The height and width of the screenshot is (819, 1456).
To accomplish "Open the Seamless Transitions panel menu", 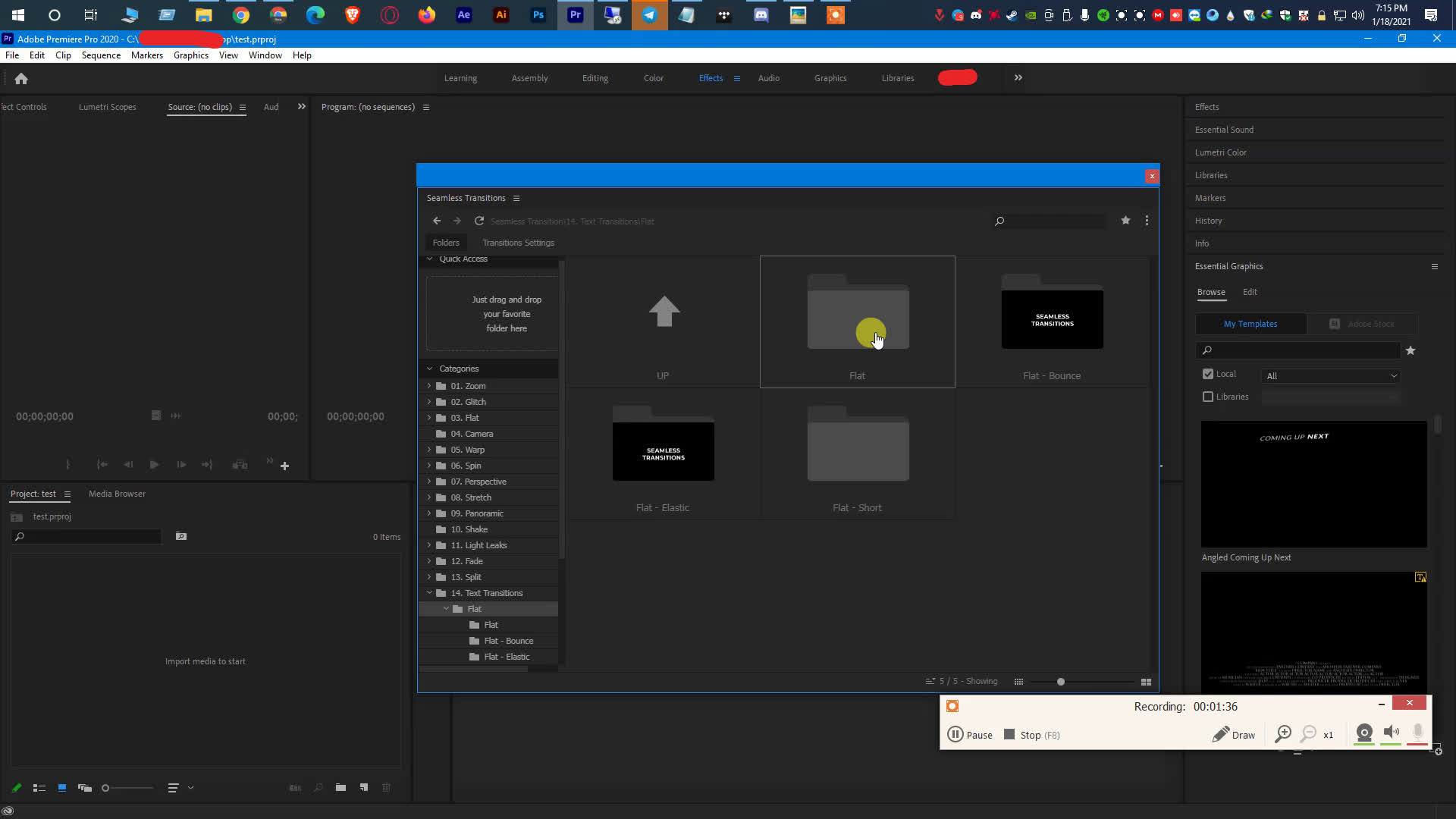I will pyautogui.click(x=516, y=198).
